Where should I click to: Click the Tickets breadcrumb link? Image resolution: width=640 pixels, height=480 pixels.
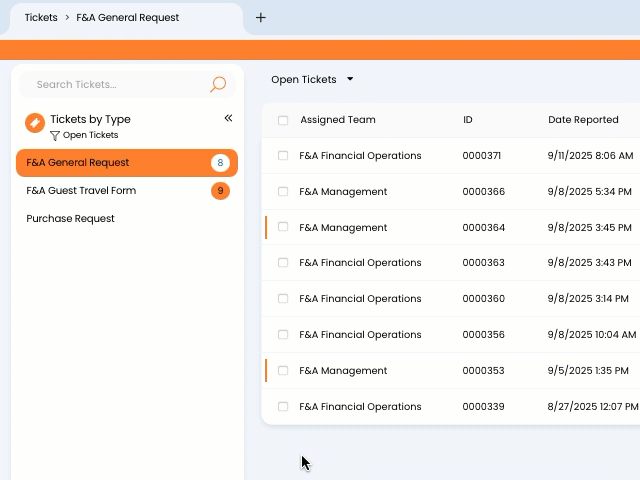click(x=41, y=17)
